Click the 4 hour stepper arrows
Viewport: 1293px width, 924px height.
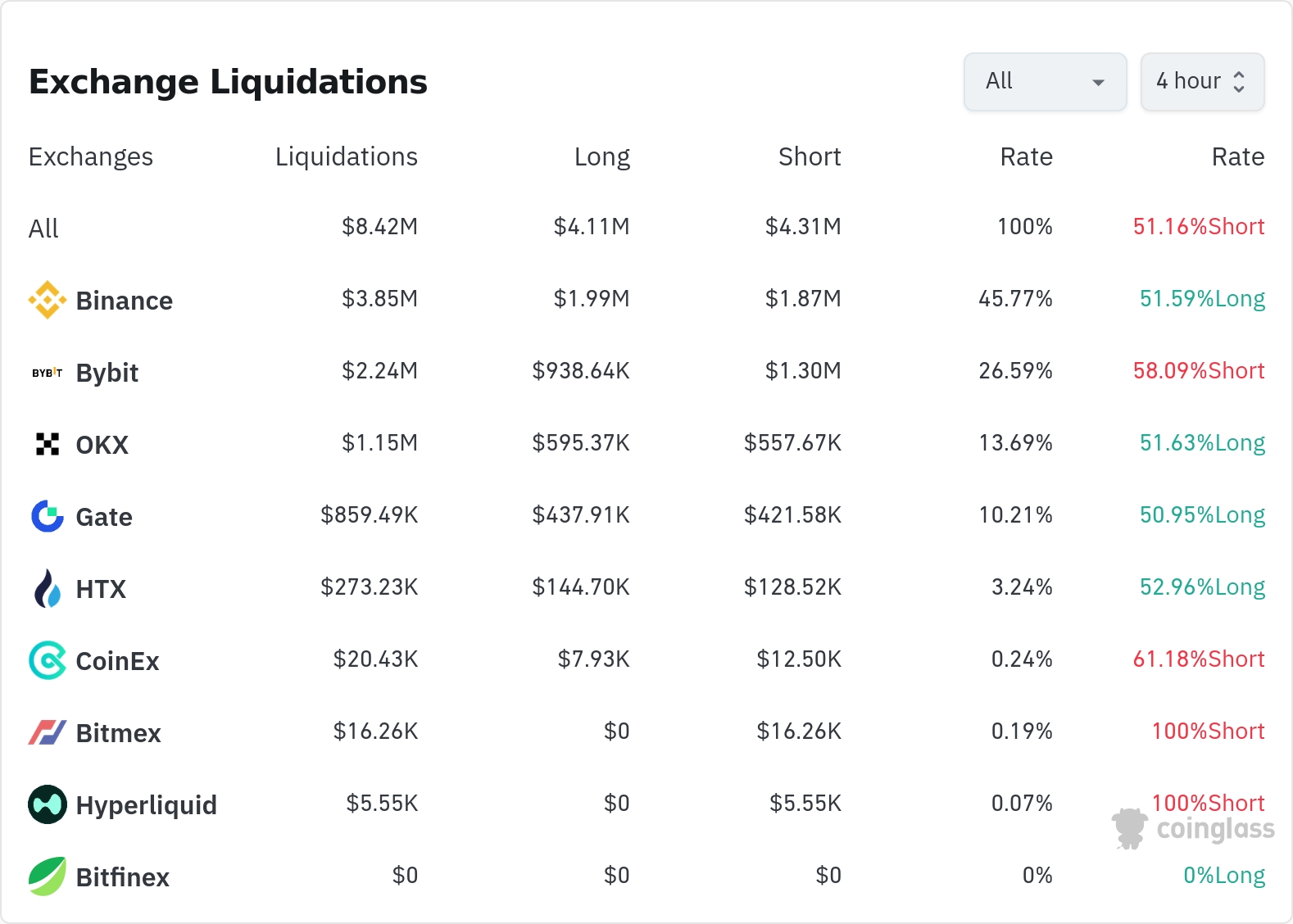(x=1239, y=82)
